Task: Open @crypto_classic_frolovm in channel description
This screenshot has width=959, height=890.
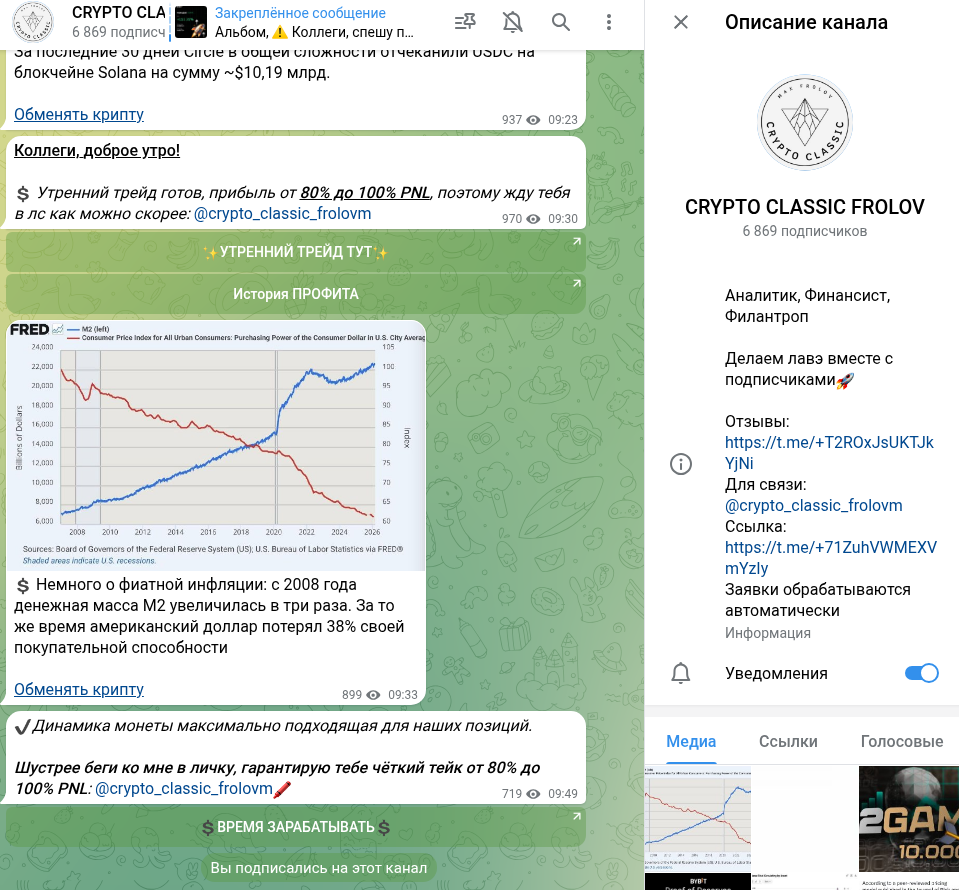Action: pyautogui.click(x=813, y=505)
